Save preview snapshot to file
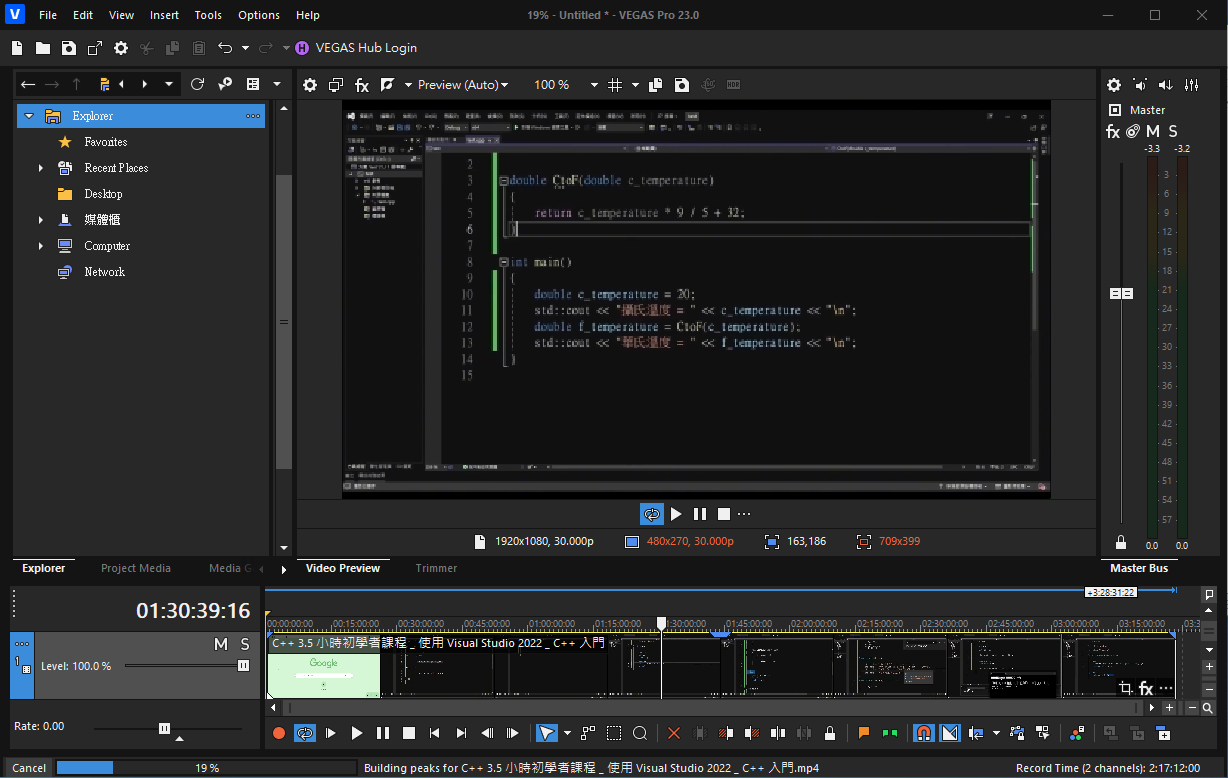The height and width of the screenshot is (778, 1228). point(682,85)
